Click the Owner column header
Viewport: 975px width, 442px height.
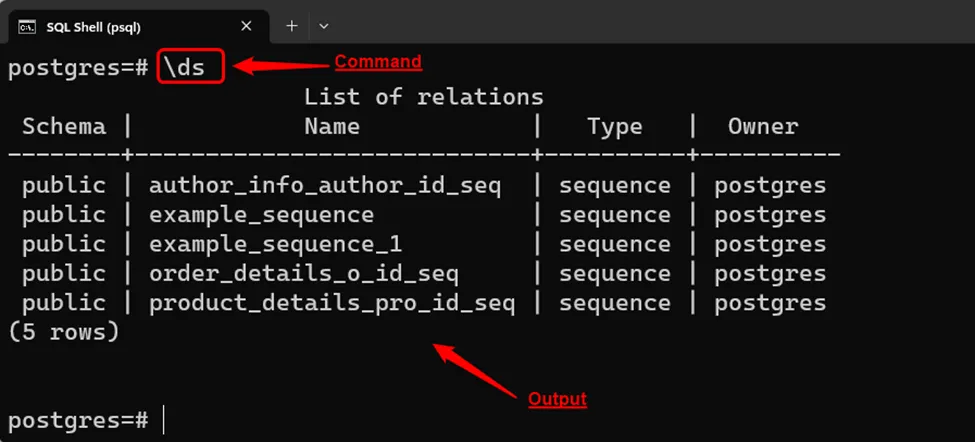pyautogui.click(x=762, y=126)
